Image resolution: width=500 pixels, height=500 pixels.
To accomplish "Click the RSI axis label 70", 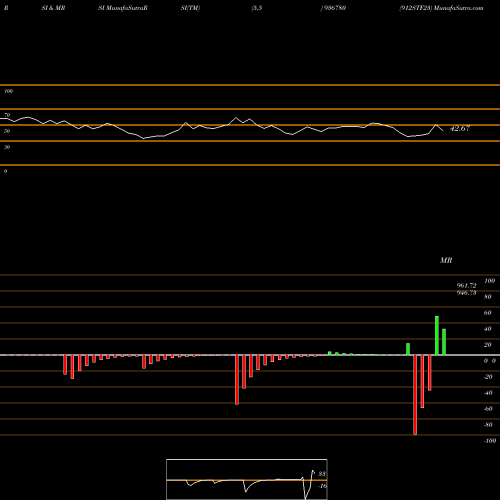I will 7,115.
